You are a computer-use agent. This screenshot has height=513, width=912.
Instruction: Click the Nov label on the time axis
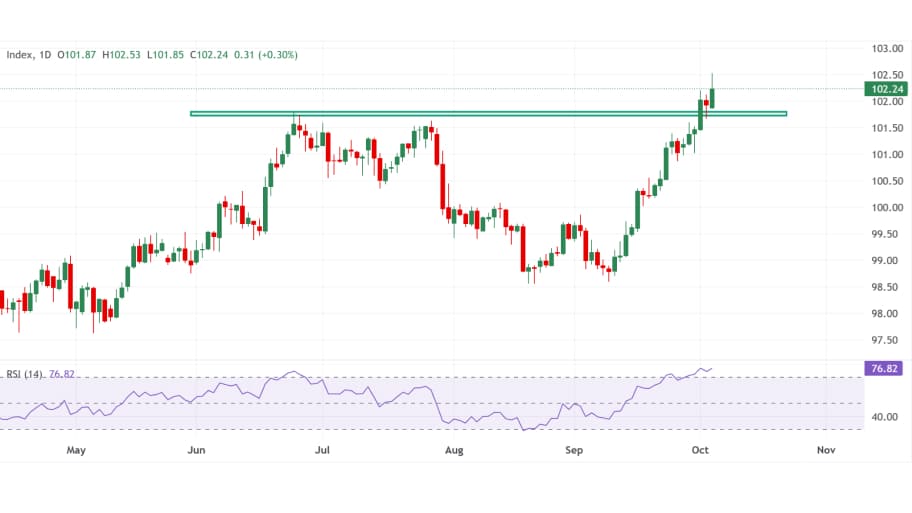pos(826,450)
